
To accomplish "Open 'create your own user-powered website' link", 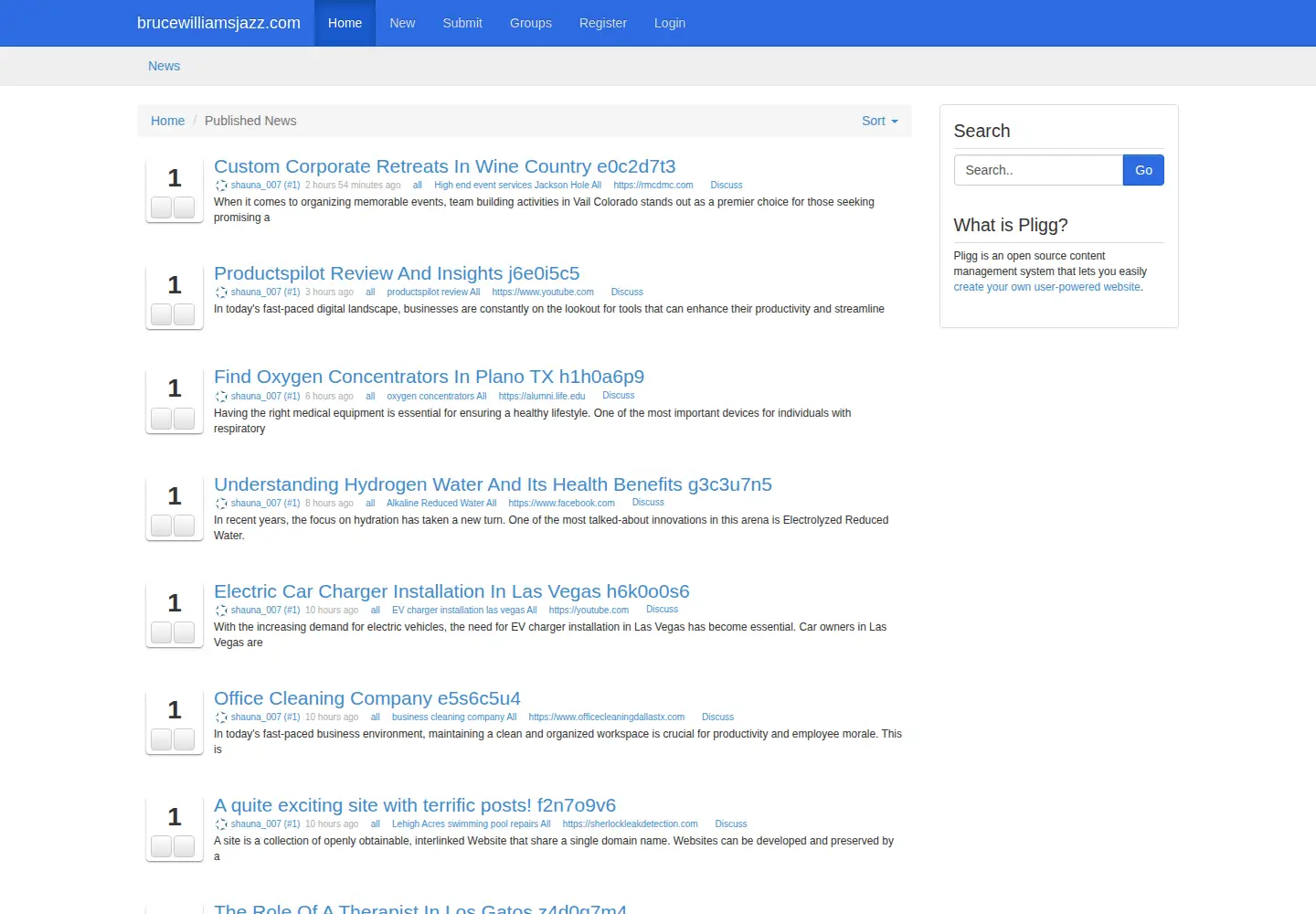I will (1046, 287).
